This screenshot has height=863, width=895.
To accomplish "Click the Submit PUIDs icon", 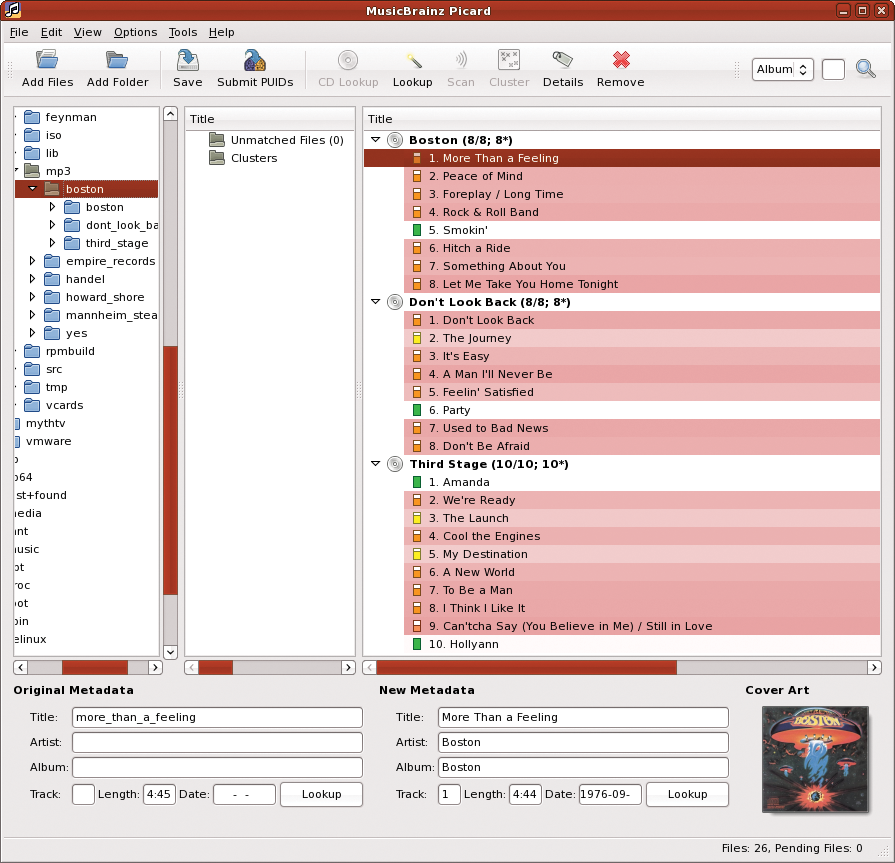I will point(255,59).
